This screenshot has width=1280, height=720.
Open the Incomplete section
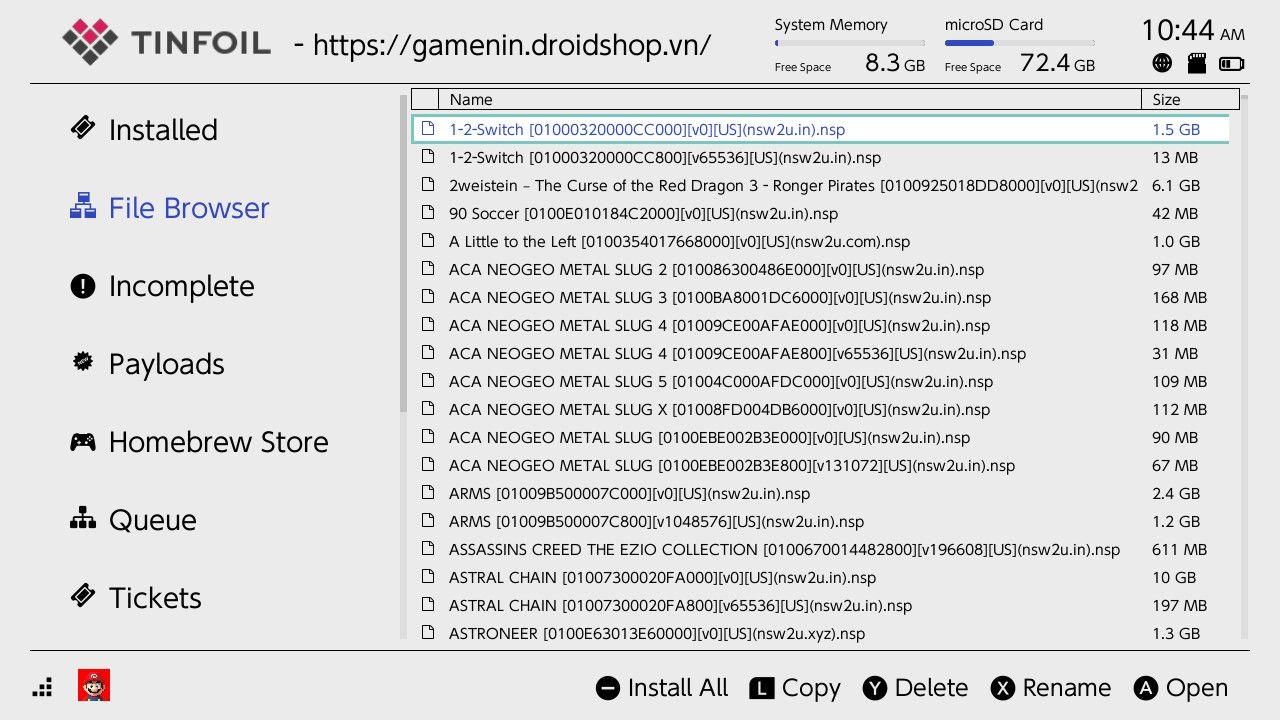(x=182, y=286)
